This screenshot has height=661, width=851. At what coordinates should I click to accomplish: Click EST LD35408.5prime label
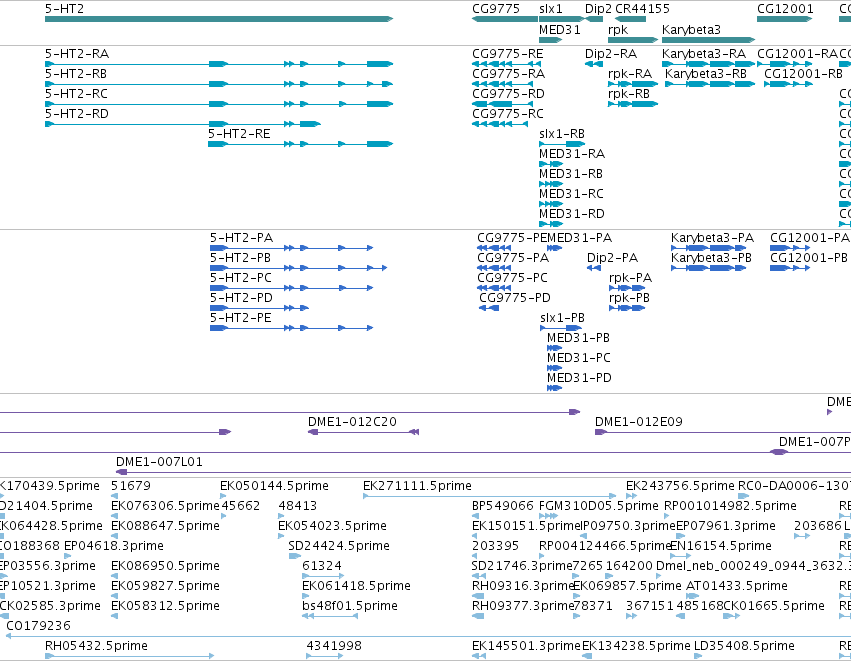744,646
